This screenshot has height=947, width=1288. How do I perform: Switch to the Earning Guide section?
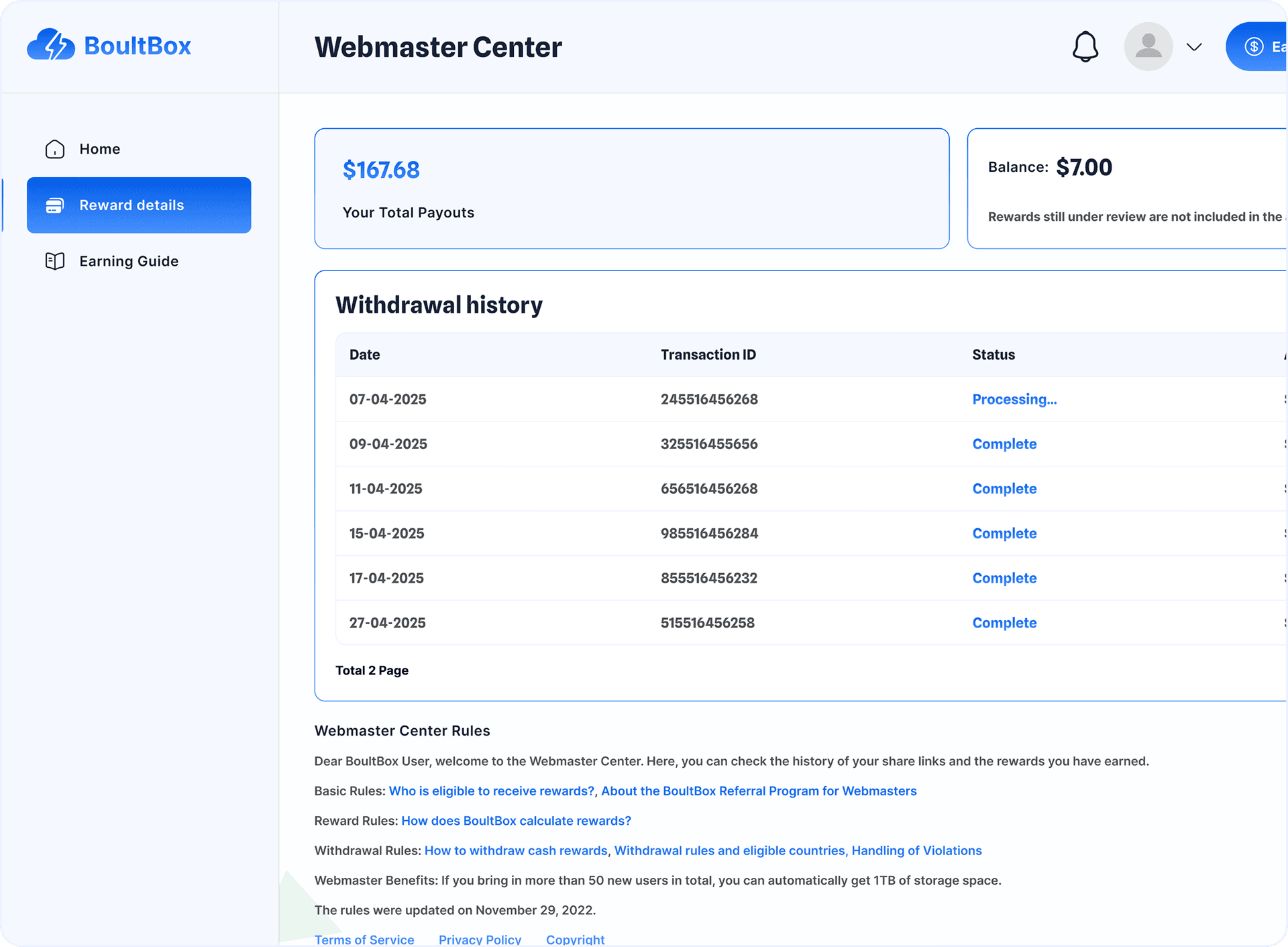128,261
